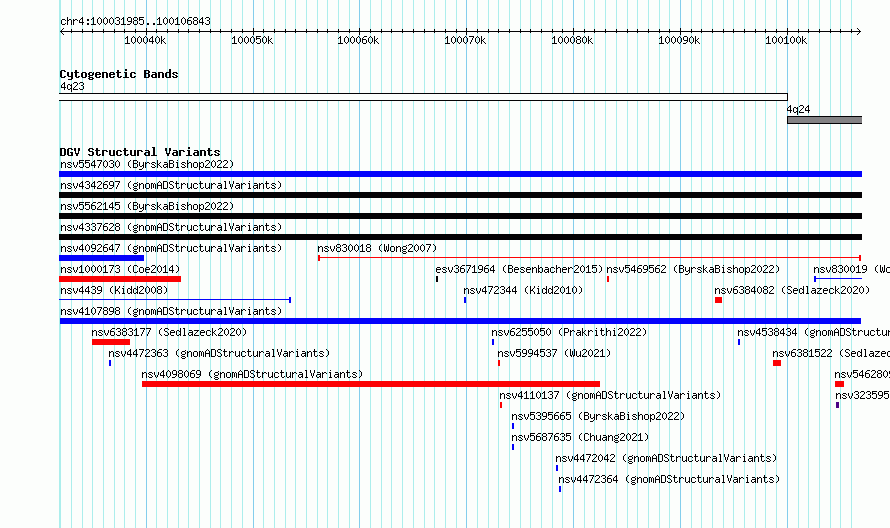890x528 pixels.
Task: Select the blue nsv5547030 variant bar
Action: tap(460, 174)
